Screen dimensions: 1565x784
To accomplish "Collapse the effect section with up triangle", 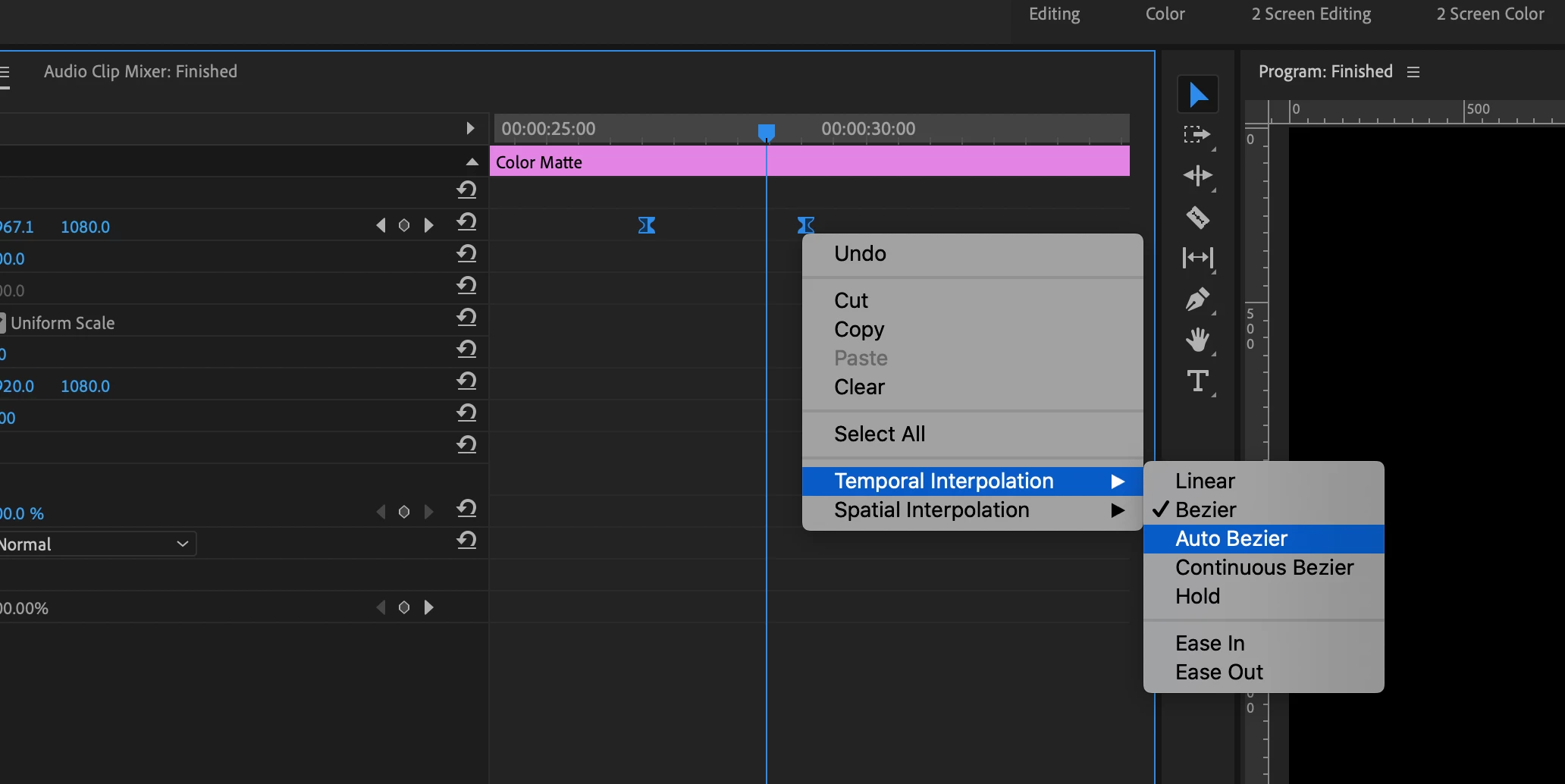I will (x=472, y=162).
